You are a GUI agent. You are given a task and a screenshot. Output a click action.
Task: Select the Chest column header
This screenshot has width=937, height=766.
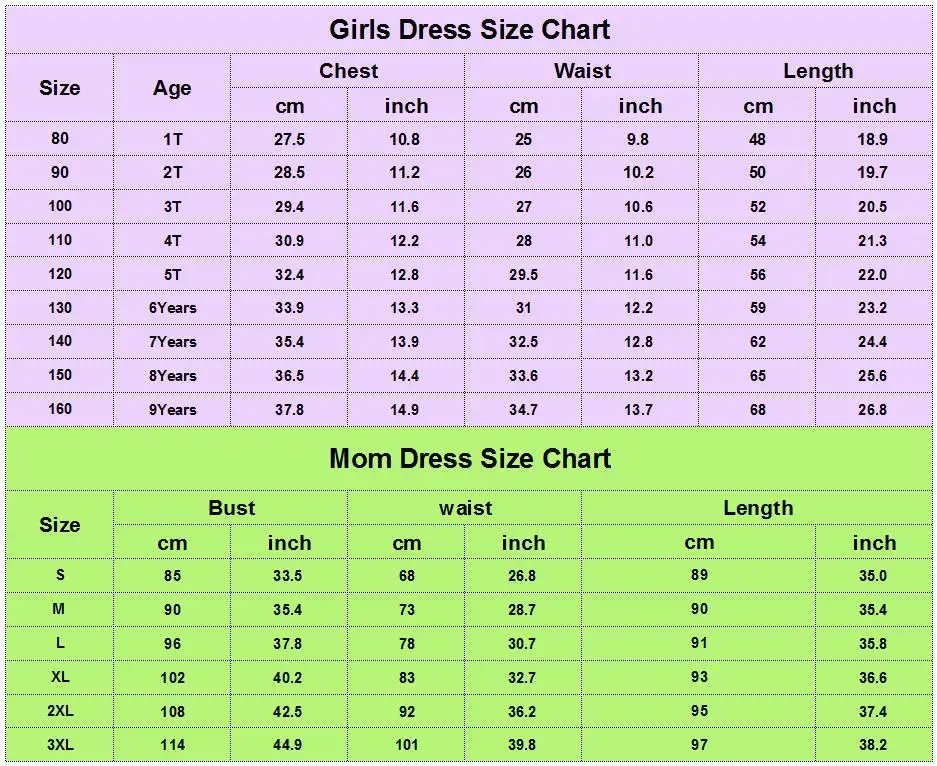tap(348, 71)
